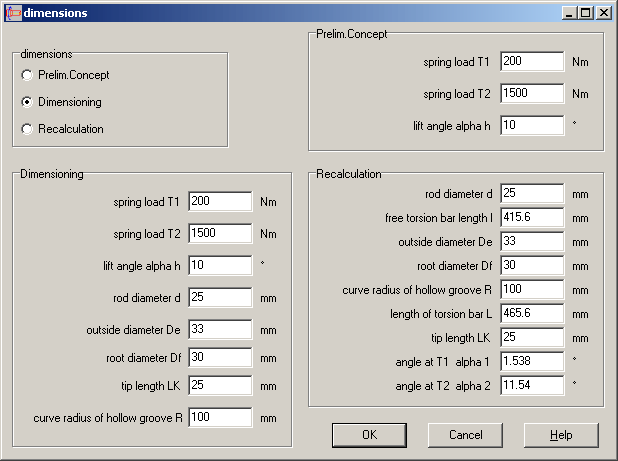The image size is (618, 461).
Task: Click lift angle alpha h in Prelim.Concept
Action: coord(532,126)
